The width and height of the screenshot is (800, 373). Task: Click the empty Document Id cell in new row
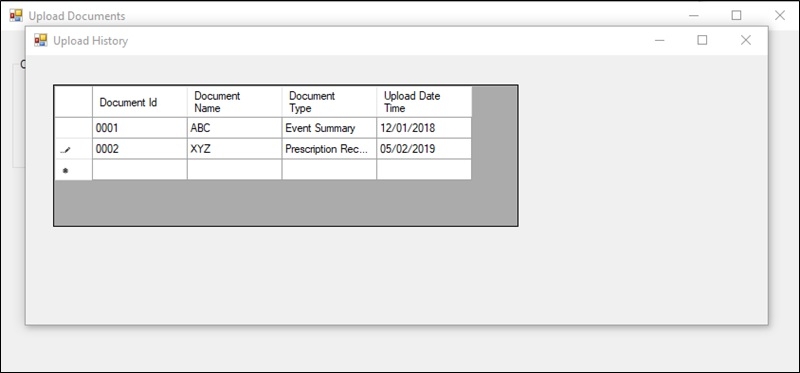140,170
